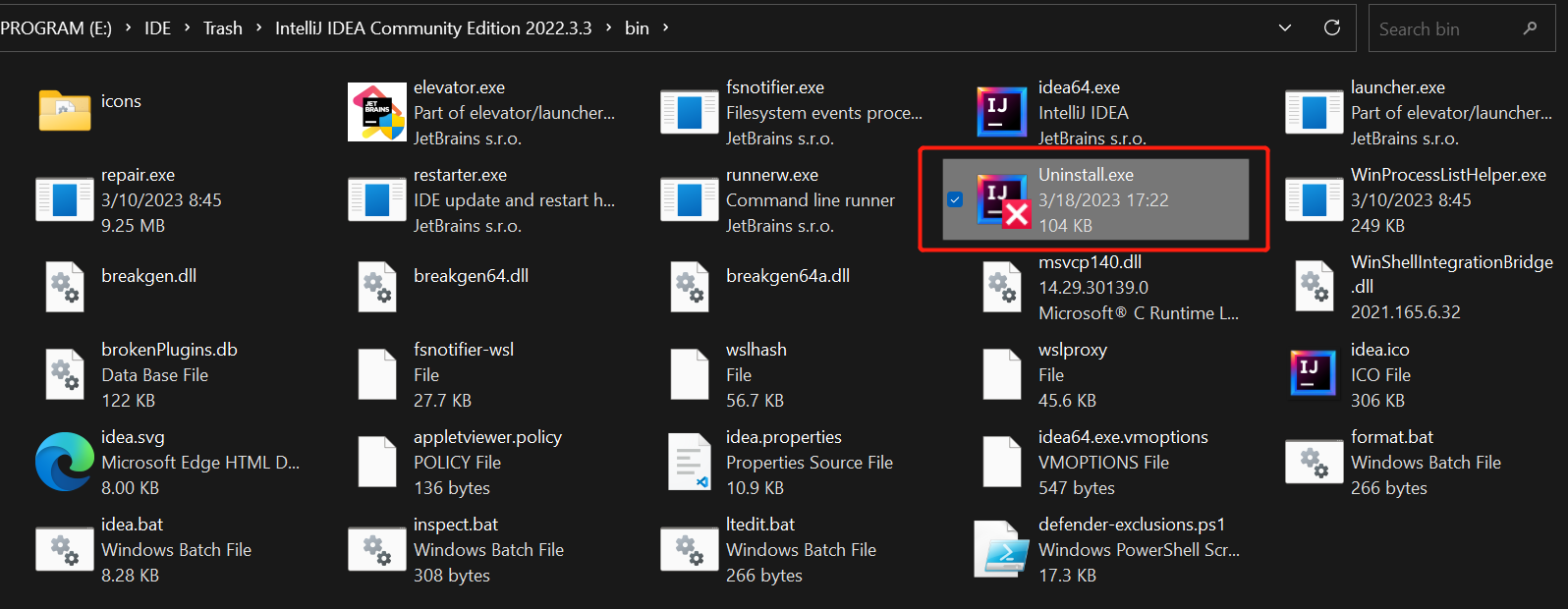Select the msvcp140.dll gear icon

1002,287
